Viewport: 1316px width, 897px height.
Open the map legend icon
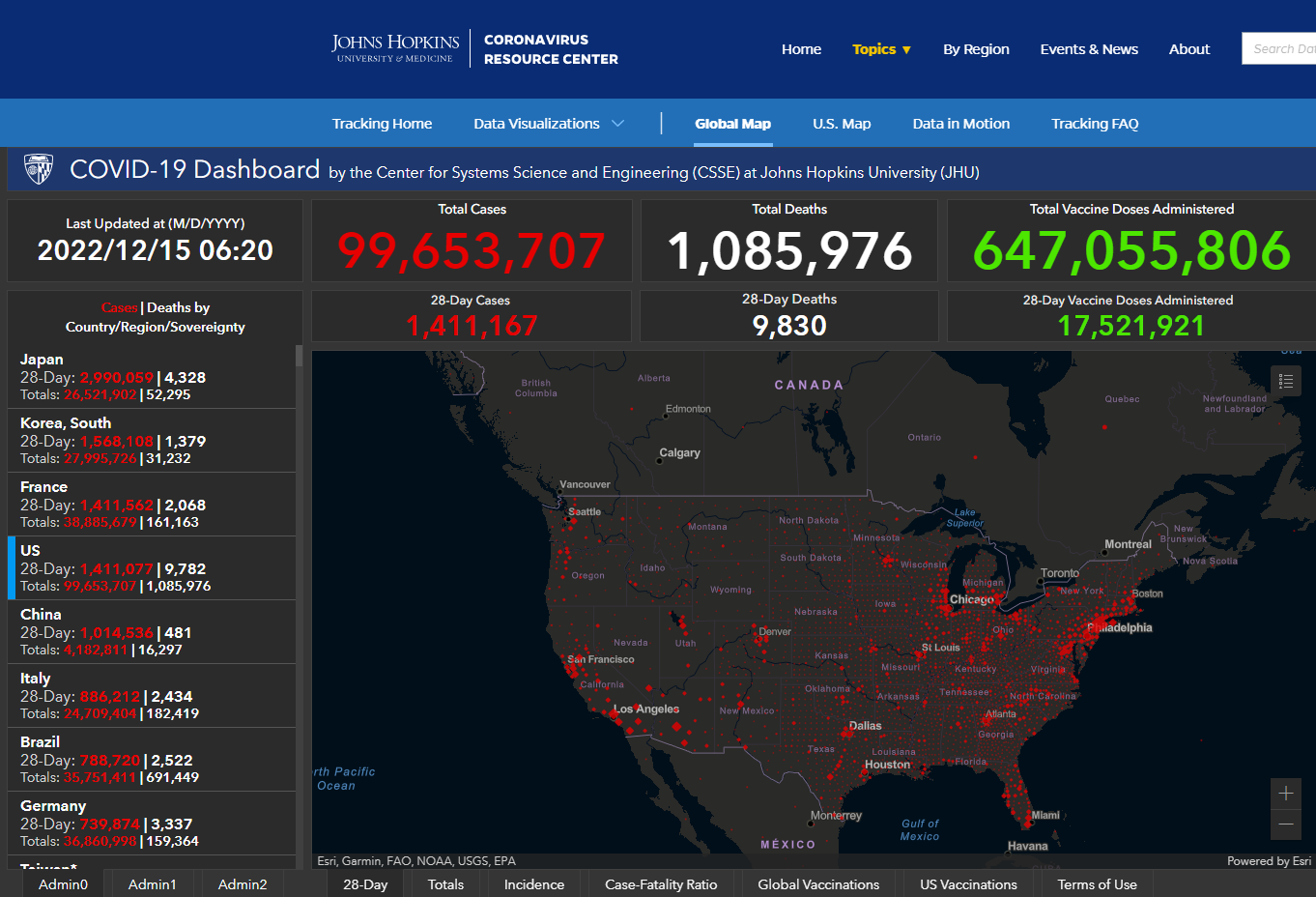(x=1285, y=381)
